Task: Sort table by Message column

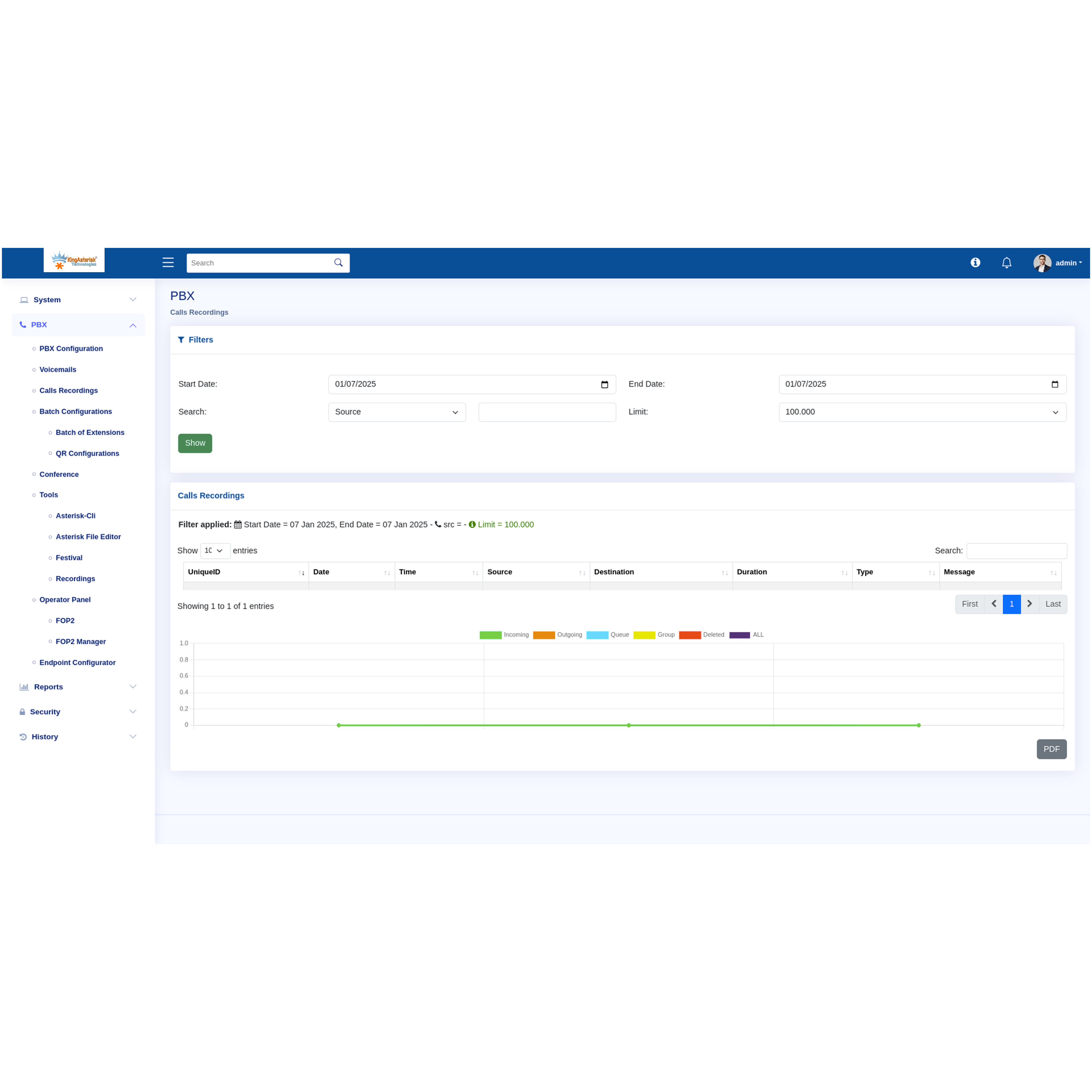Action: pos(1000,572)
